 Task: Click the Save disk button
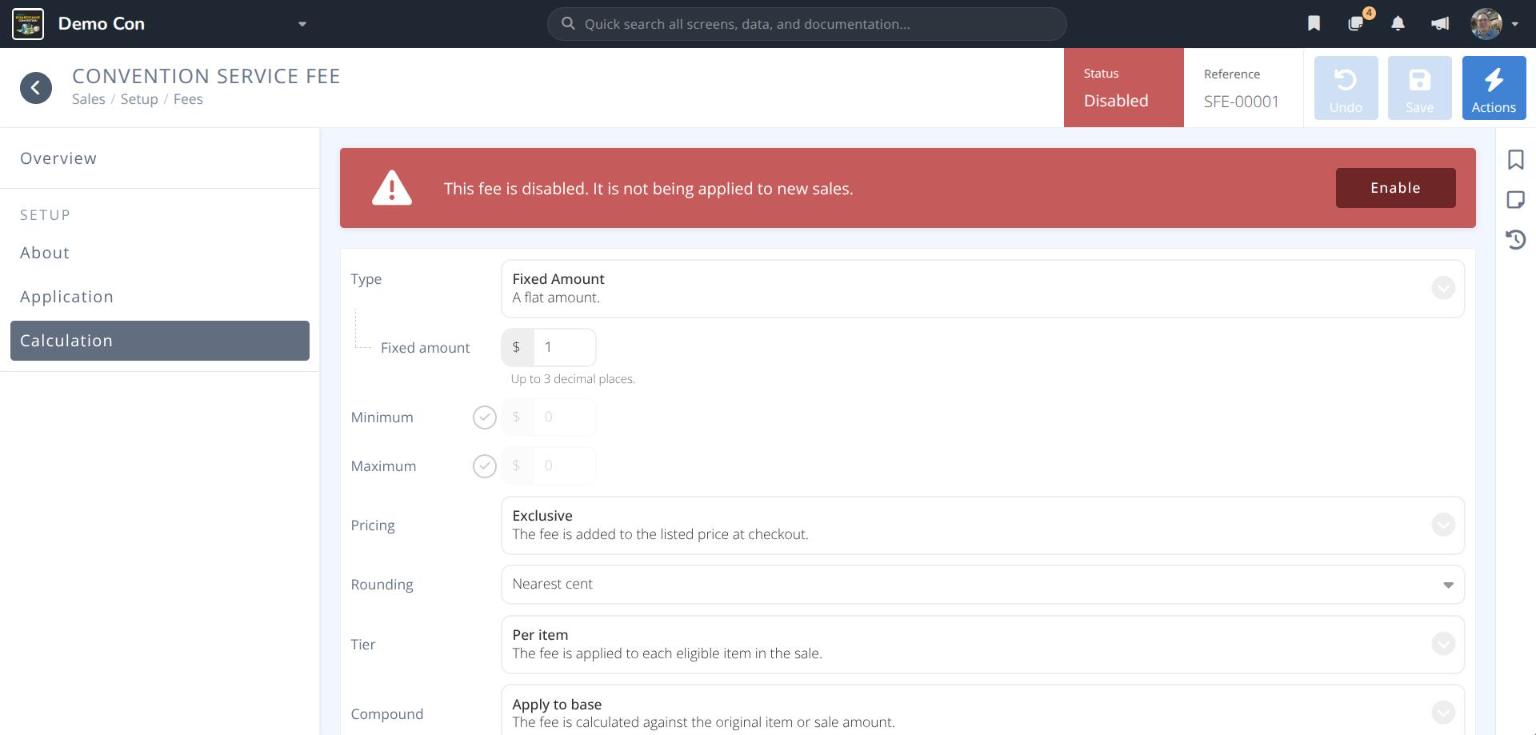(1420, 88)
